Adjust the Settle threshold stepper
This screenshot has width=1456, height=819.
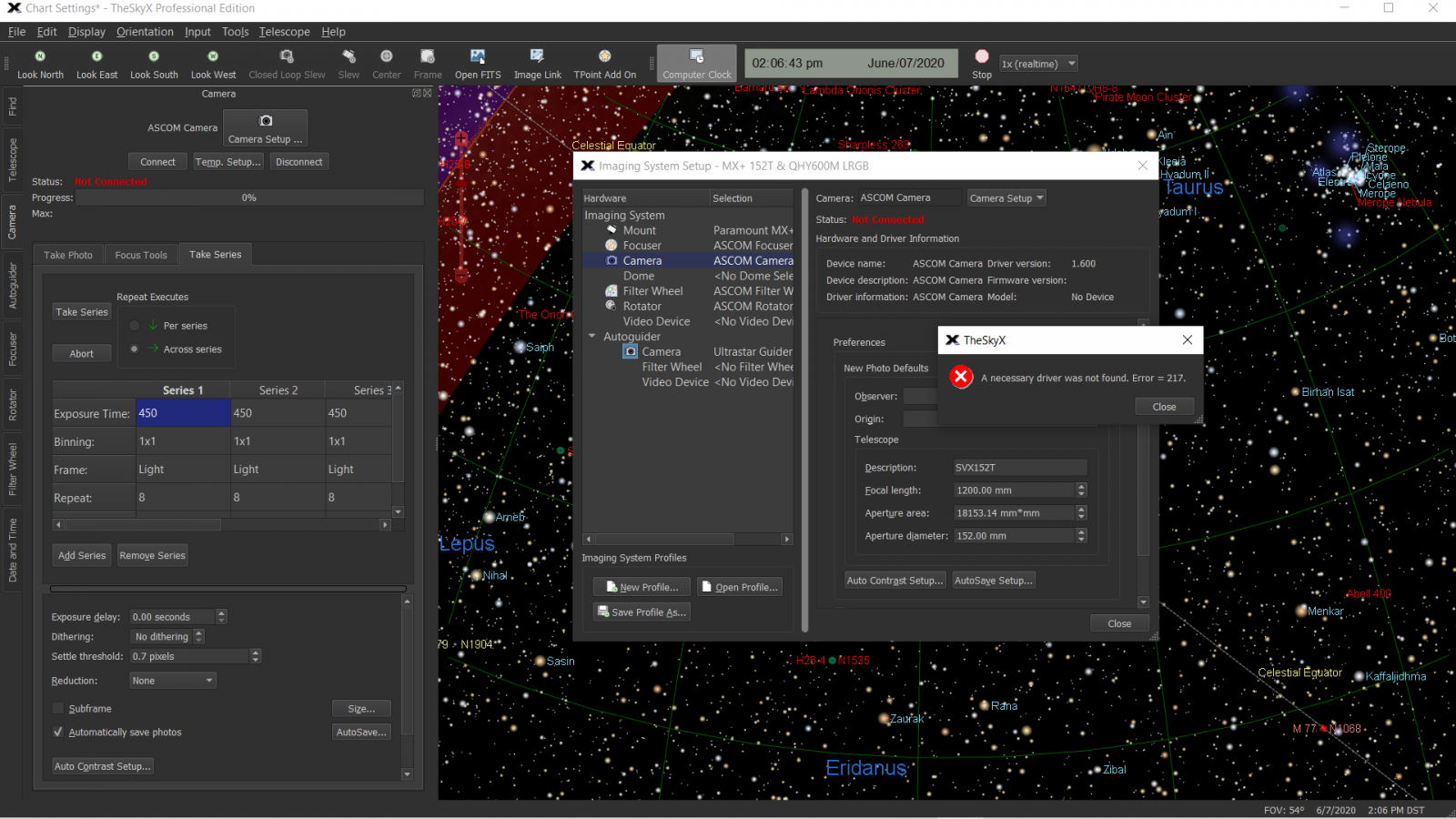click(256, 656)
